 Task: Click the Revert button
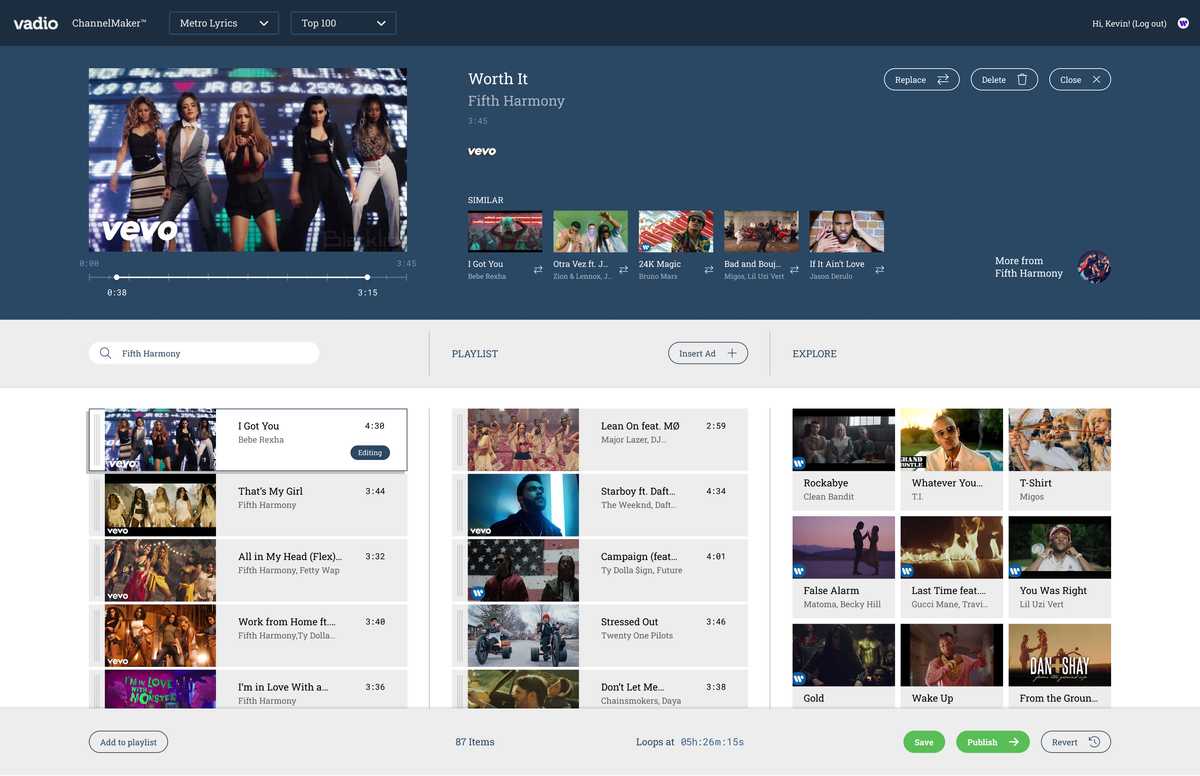tap(1076, 742)
